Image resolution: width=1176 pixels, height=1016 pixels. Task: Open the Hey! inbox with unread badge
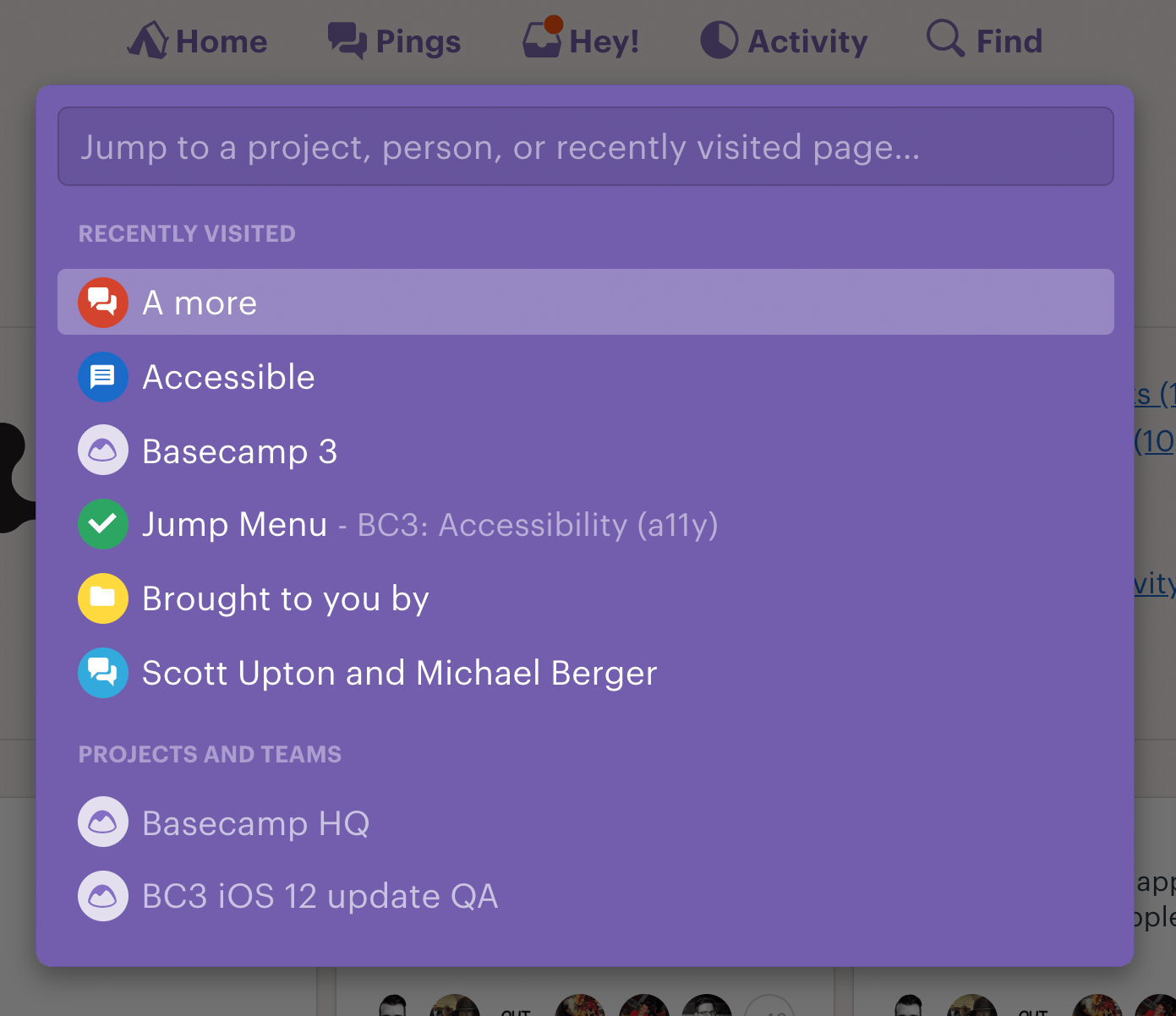581,39
